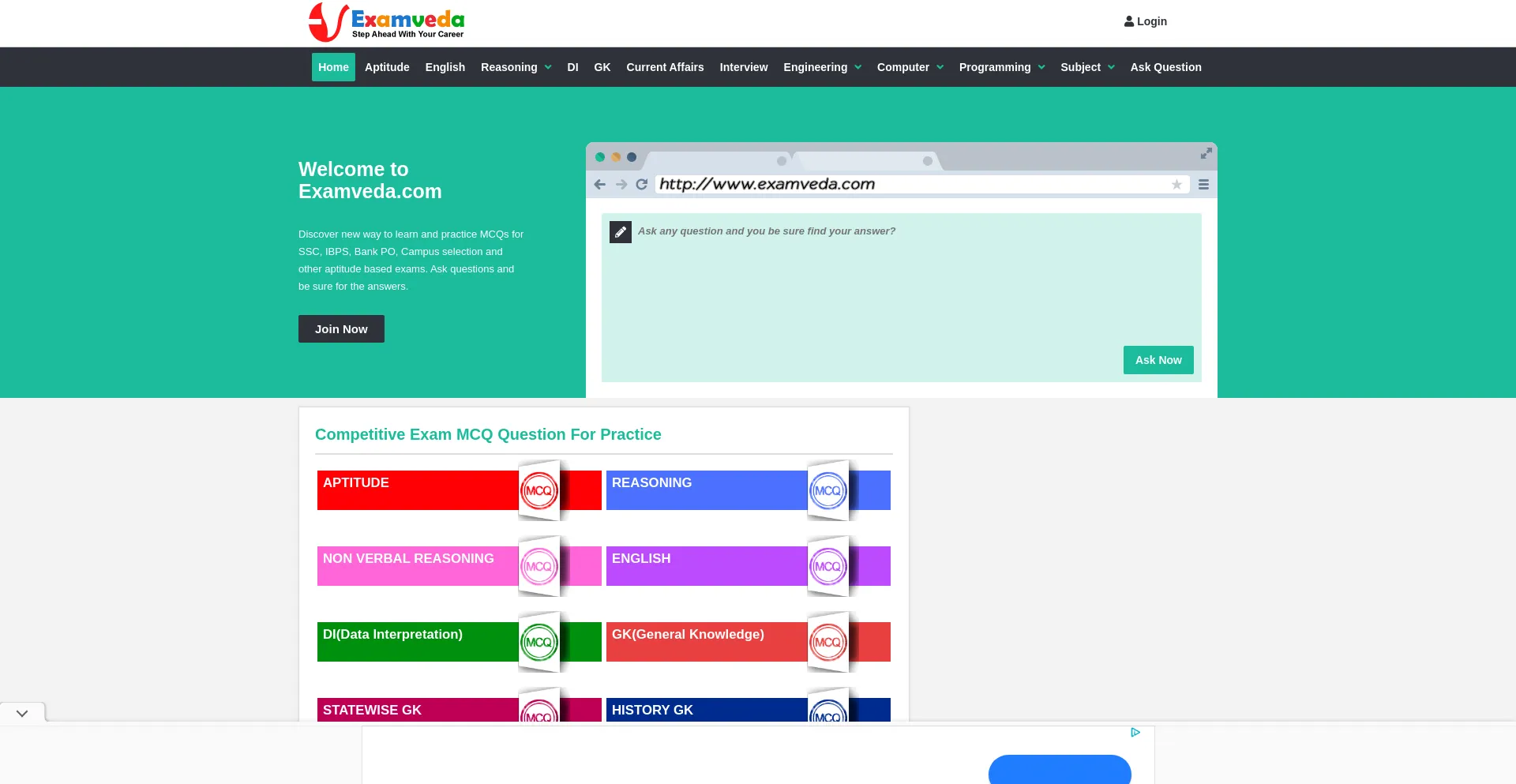Click the GK(General Knowledge) MCQ badge icon
Screen dimensions: 1516x784
pos(827,643)
